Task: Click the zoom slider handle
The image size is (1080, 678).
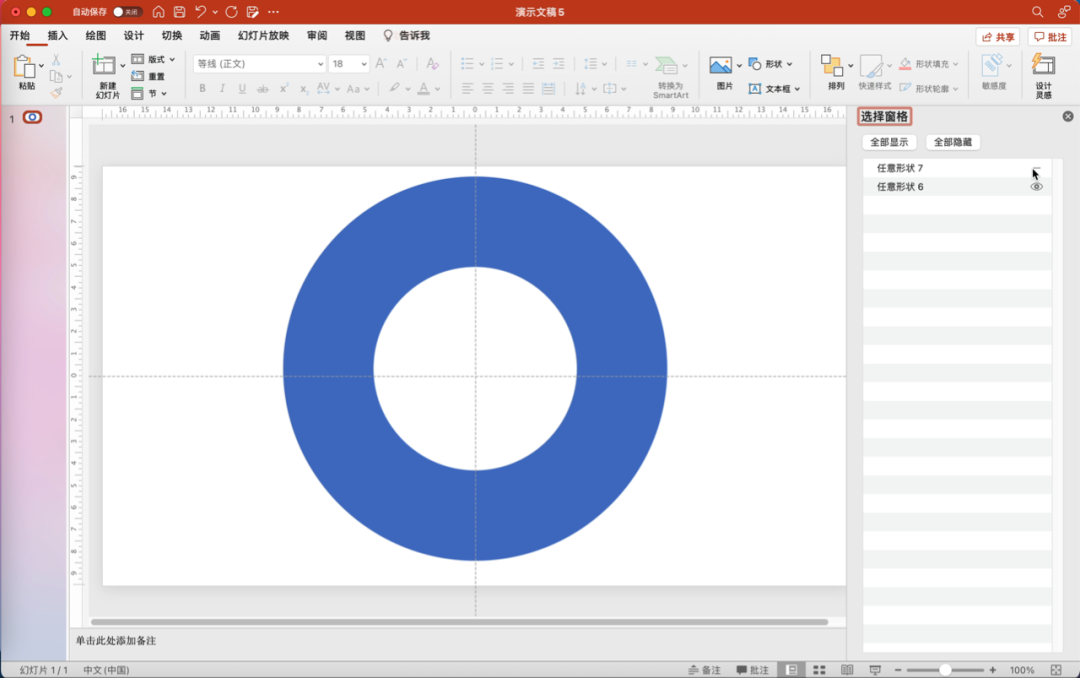Action: point(945,670)
